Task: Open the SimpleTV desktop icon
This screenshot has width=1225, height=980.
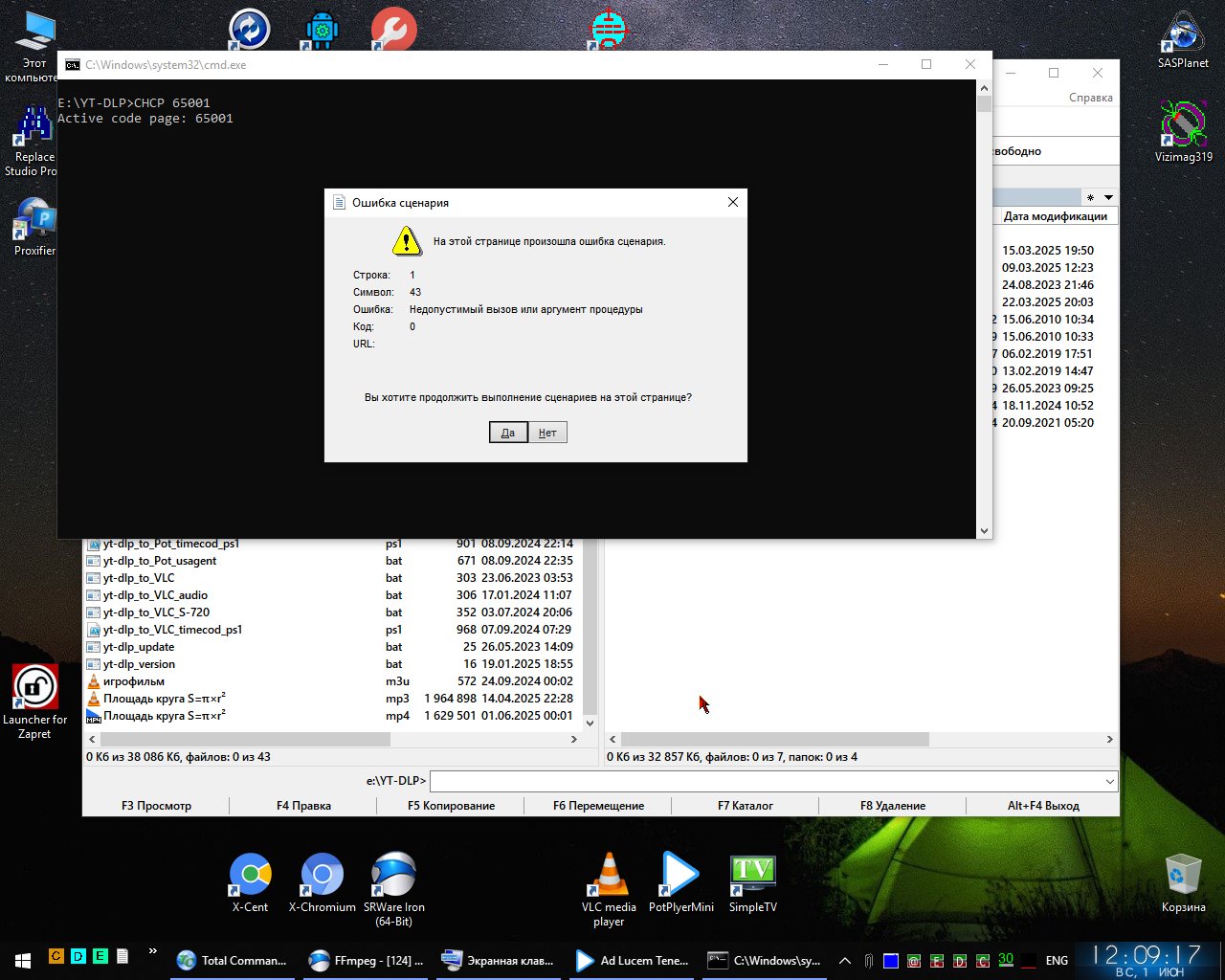Action: click(x=752, y=877)
